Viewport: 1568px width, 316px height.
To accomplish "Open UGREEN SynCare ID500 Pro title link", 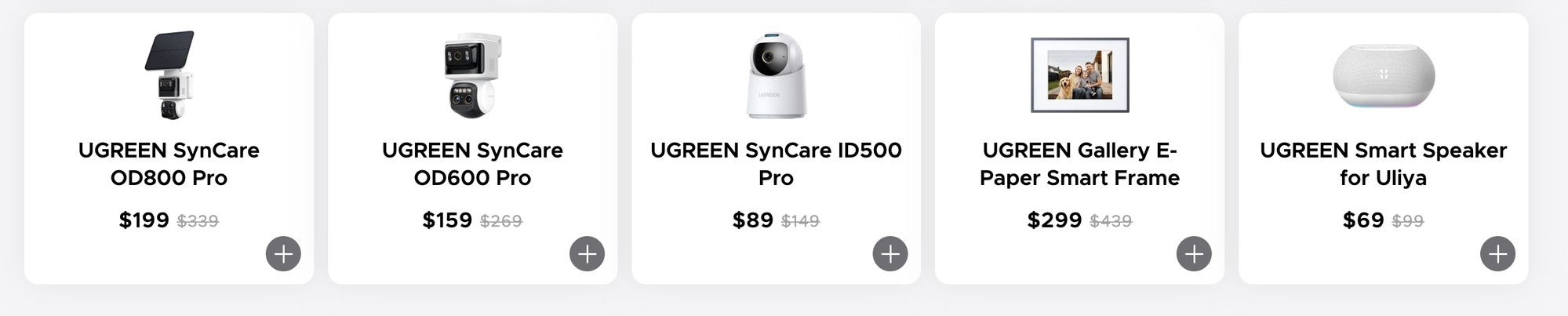I will click(776, 164).
